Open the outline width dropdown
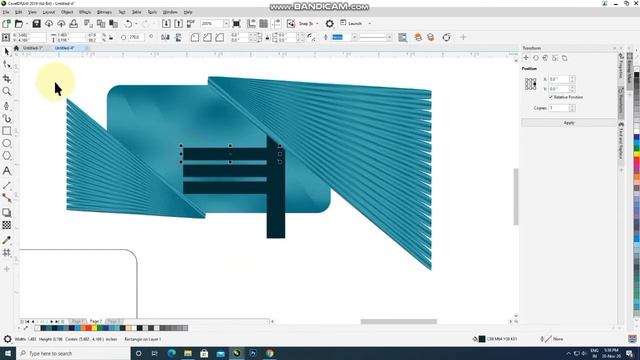Image resolution: width=640 pixels, height=360 pixels. [355, 38]
